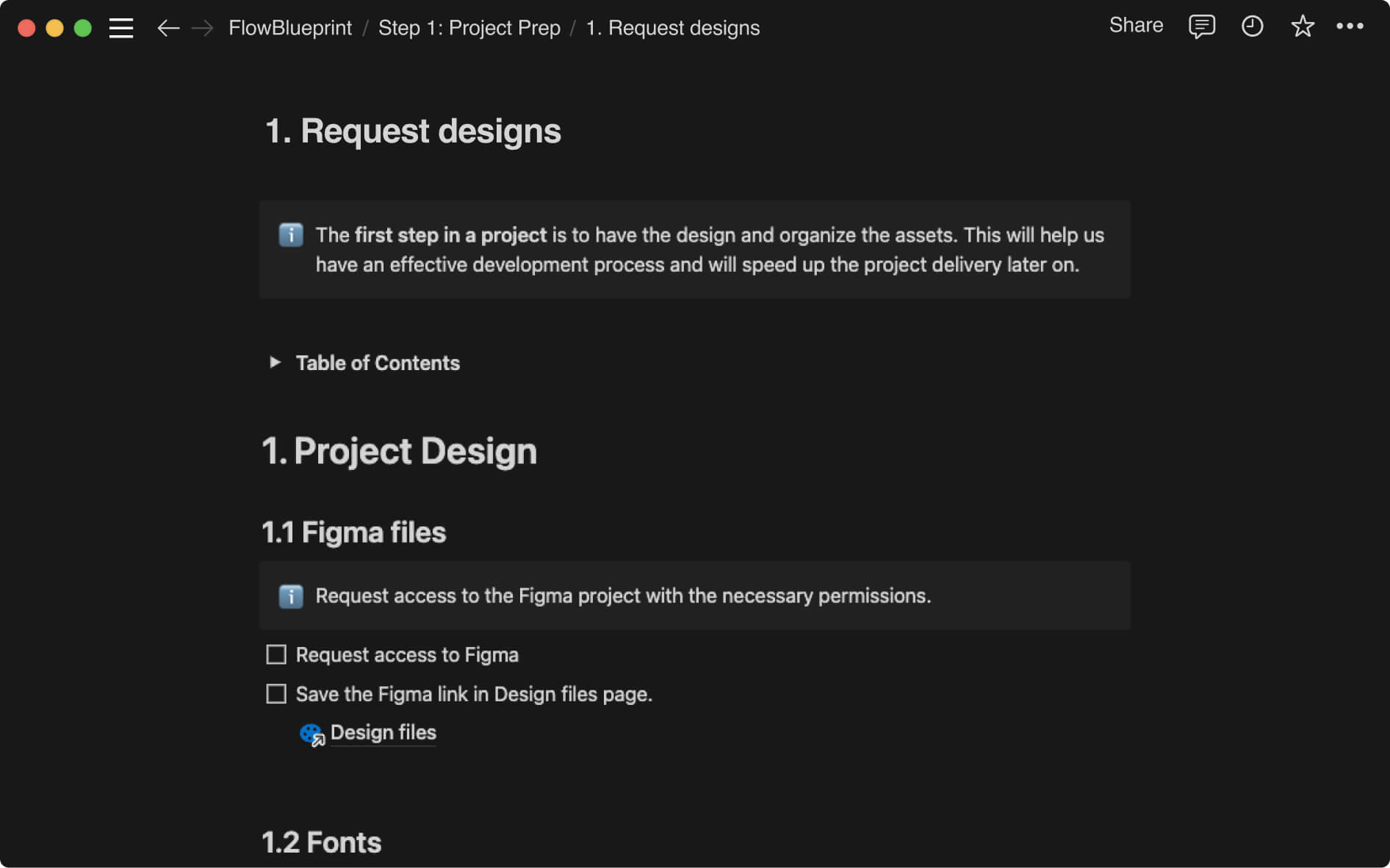Click the Request access to Figma text
Image resolution: width=1390 pixels, height=868 pixels.
point(407,655)
